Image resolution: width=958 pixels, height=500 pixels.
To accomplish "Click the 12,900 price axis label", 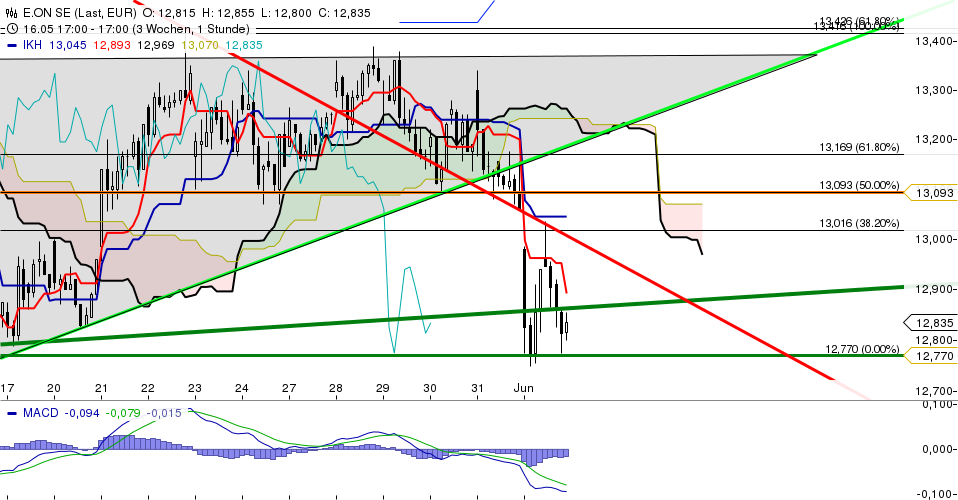I will 935,289.
